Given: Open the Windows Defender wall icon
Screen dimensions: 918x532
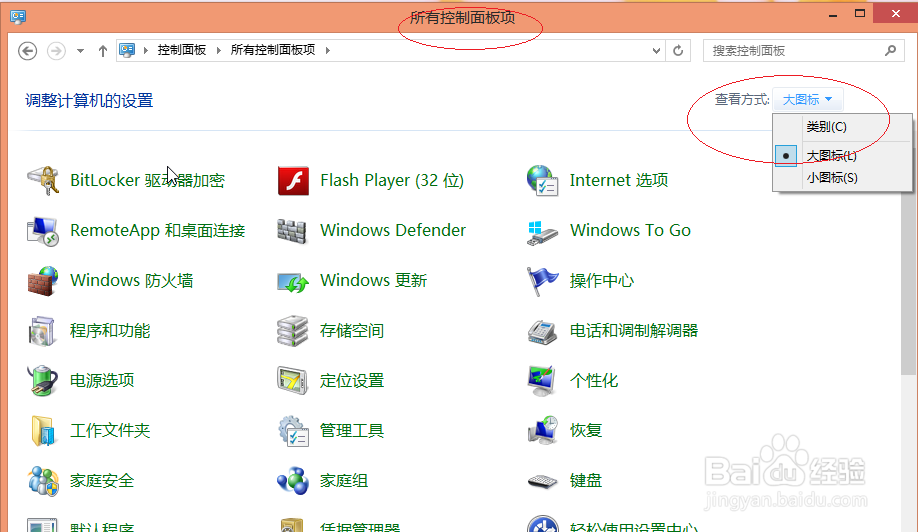Looking at the screenshot, I should point(292,231).
